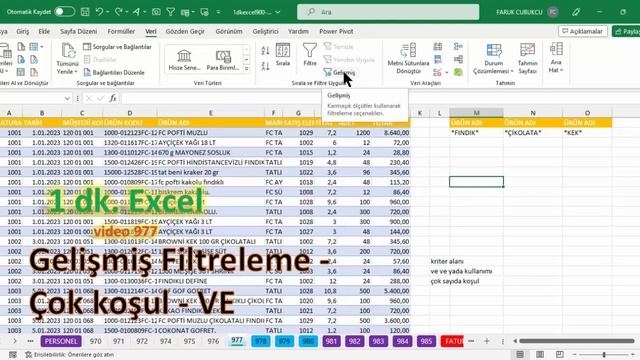Click the formula bar input field

(x=380, y=98)
